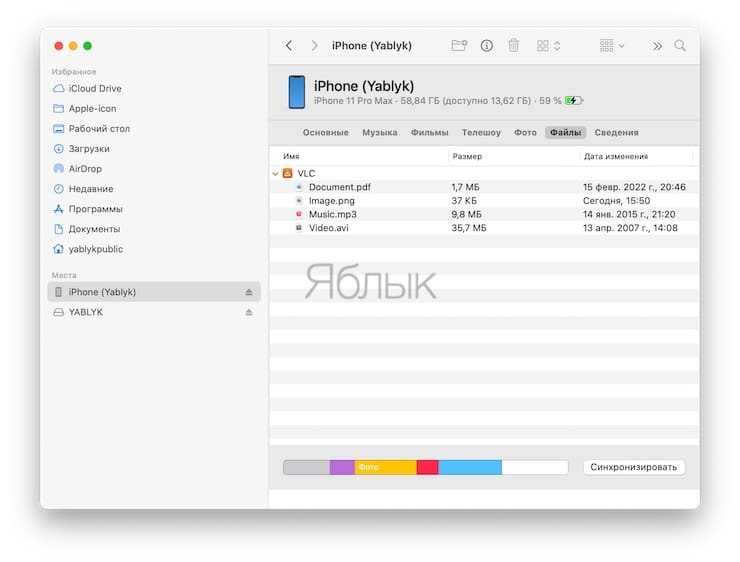Click the orange VLC app icon
Viewport: 740px width, 562px height.
[x=287, y=173]
